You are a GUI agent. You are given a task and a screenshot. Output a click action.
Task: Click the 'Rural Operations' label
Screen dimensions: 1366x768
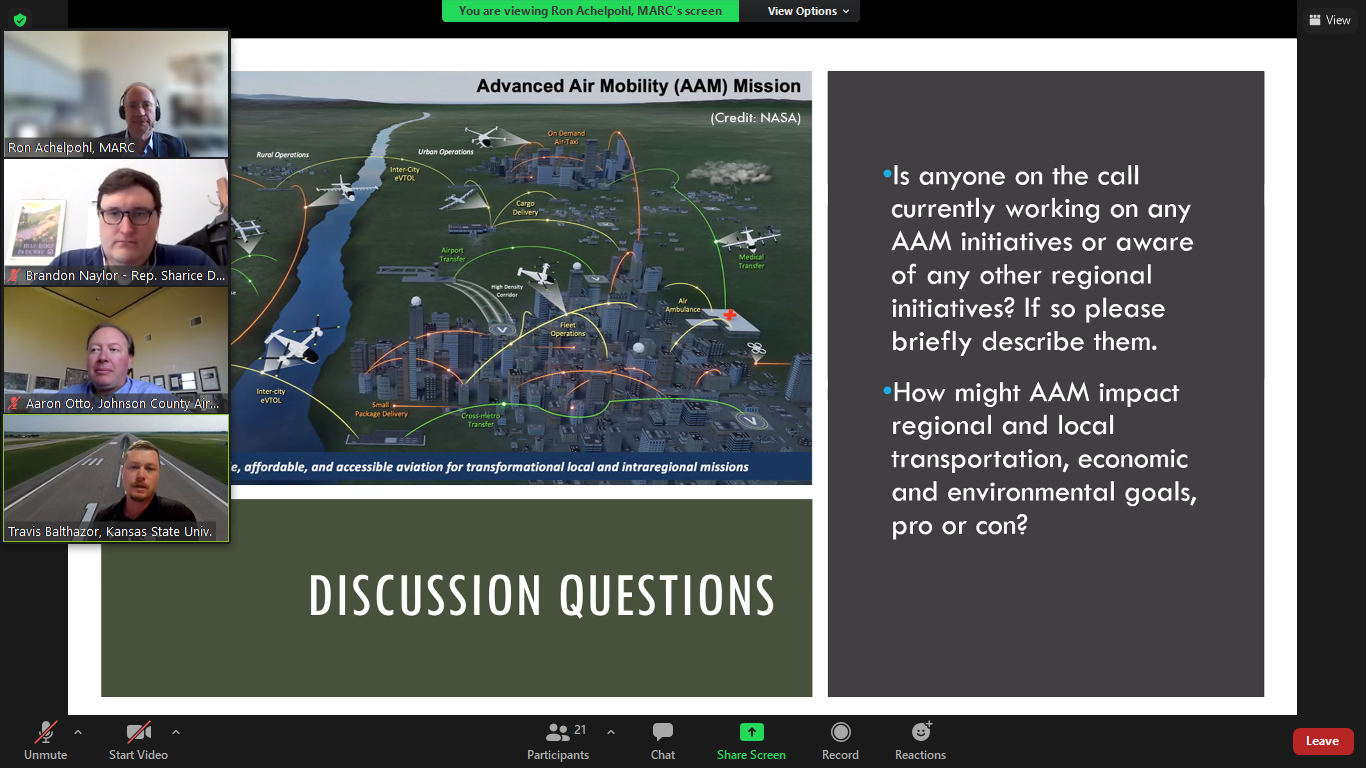click(283, 155)
